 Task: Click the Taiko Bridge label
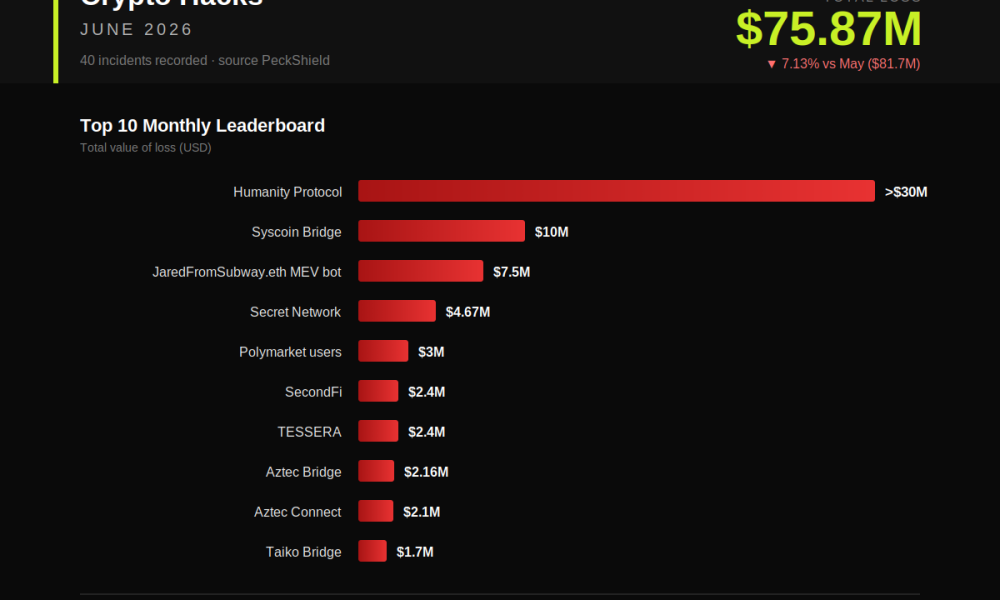click(304, 552)
